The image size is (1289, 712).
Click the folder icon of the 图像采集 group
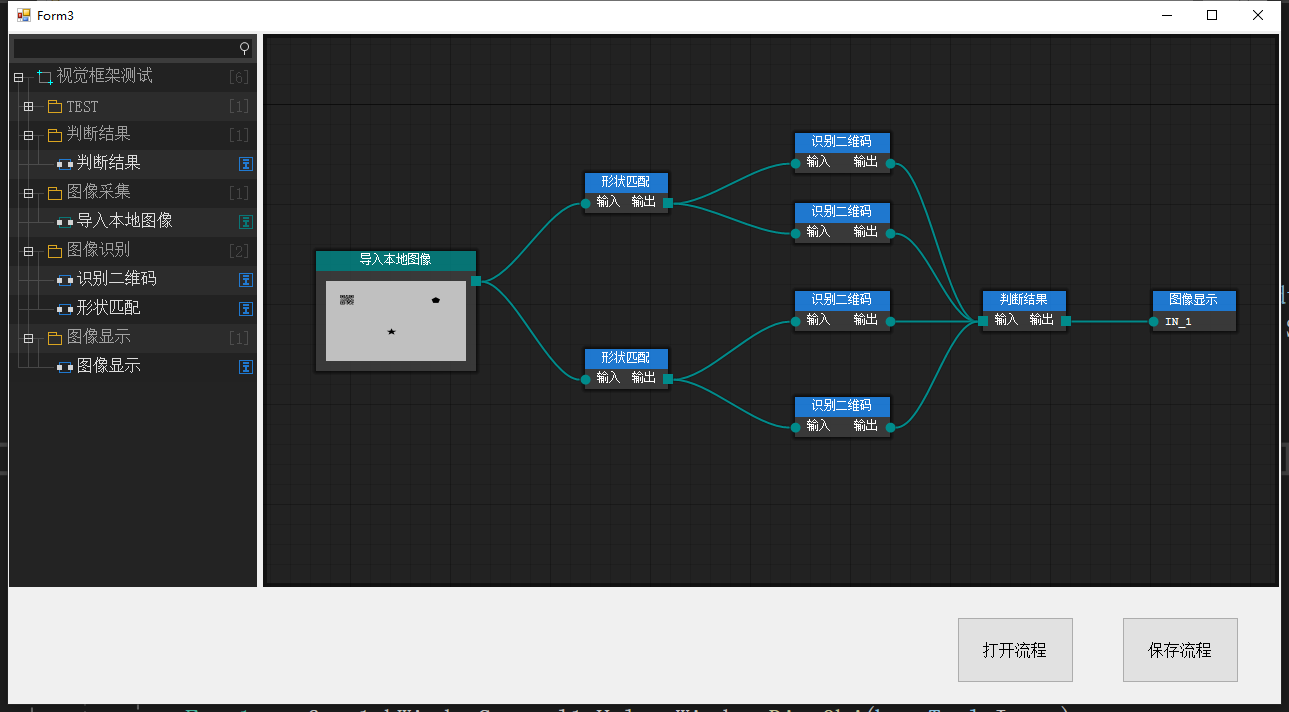(55, 193)
